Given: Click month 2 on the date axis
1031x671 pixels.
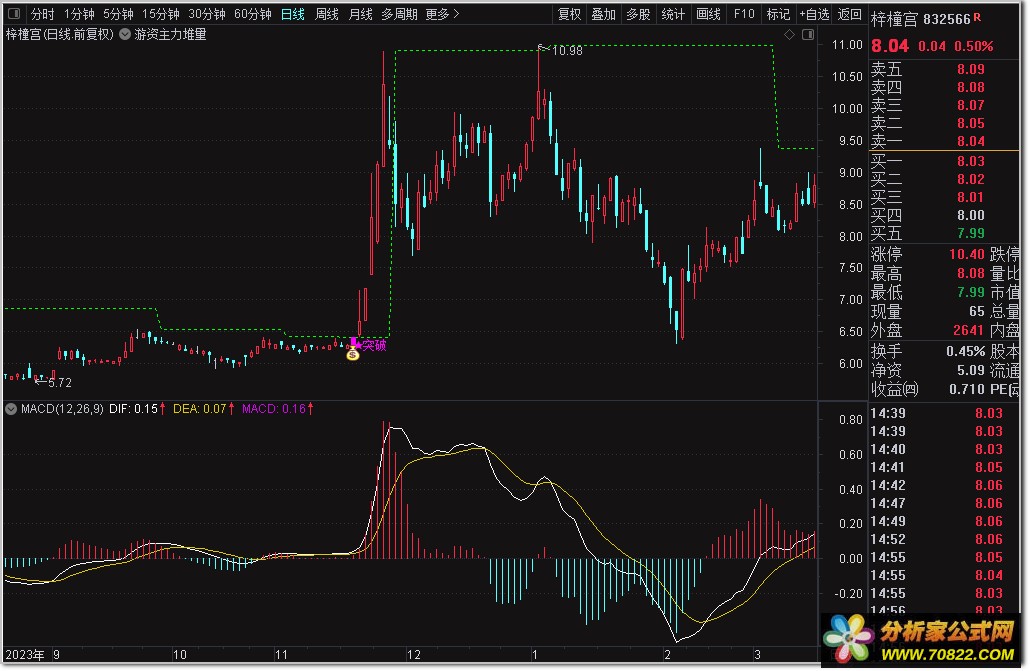Looking at the screenshot, I should pyautogui.click(x=667, y=655).
